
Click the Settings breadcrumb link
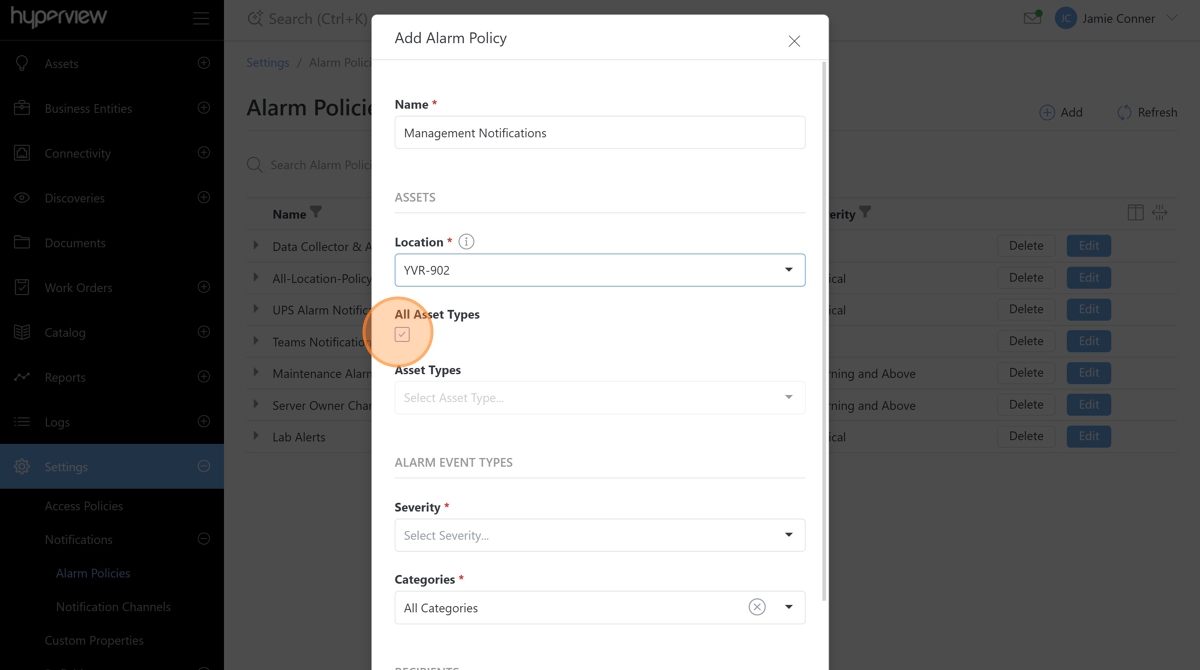click(268, 62)
